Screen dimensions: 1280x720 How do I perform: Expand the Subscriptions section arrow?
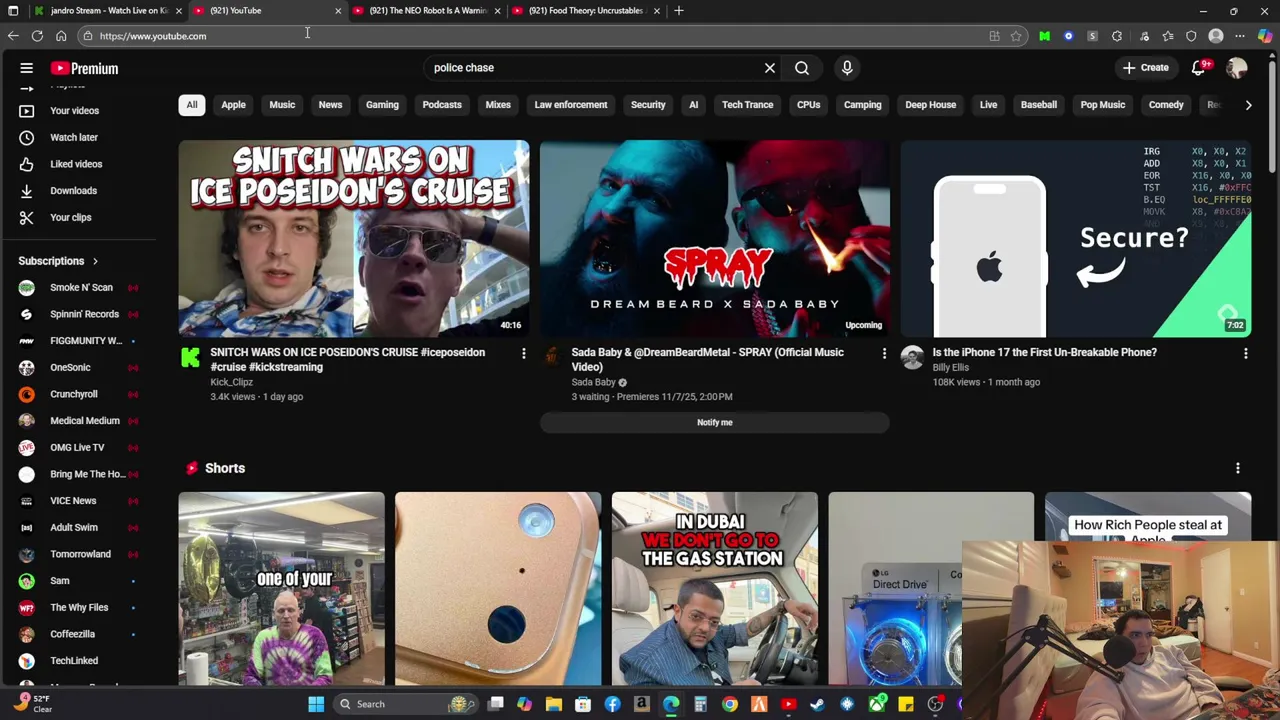point(95,261)
